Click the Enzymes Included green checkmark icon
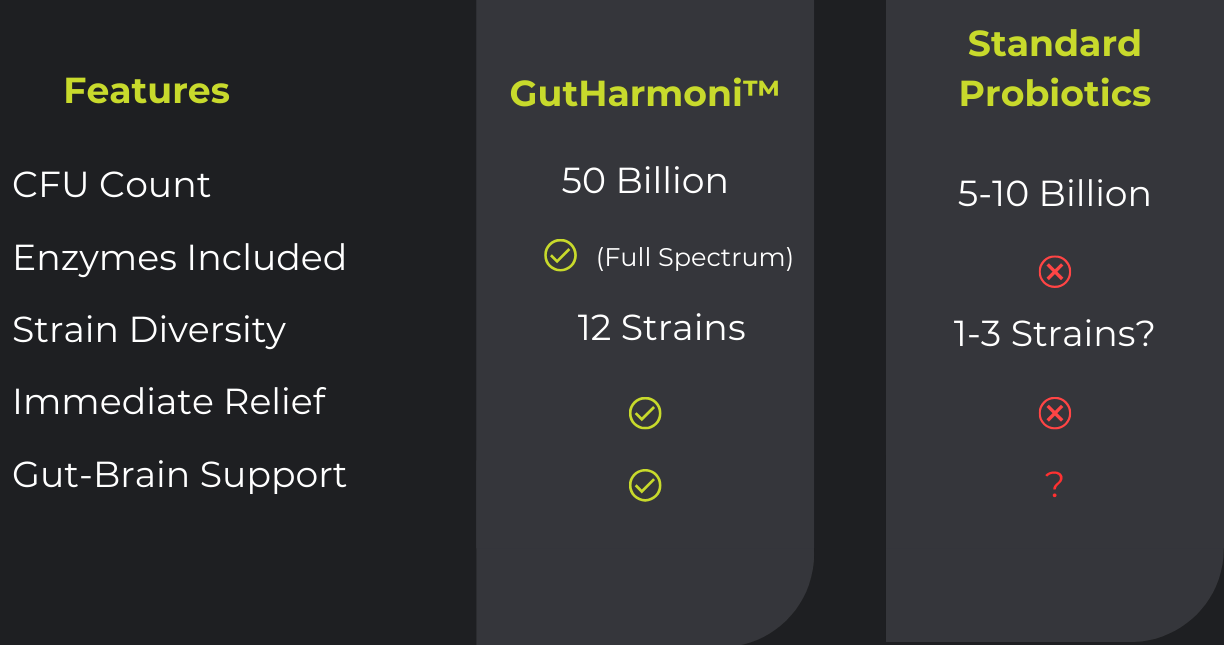This screenshot has height=645, width=1224. 560,256
